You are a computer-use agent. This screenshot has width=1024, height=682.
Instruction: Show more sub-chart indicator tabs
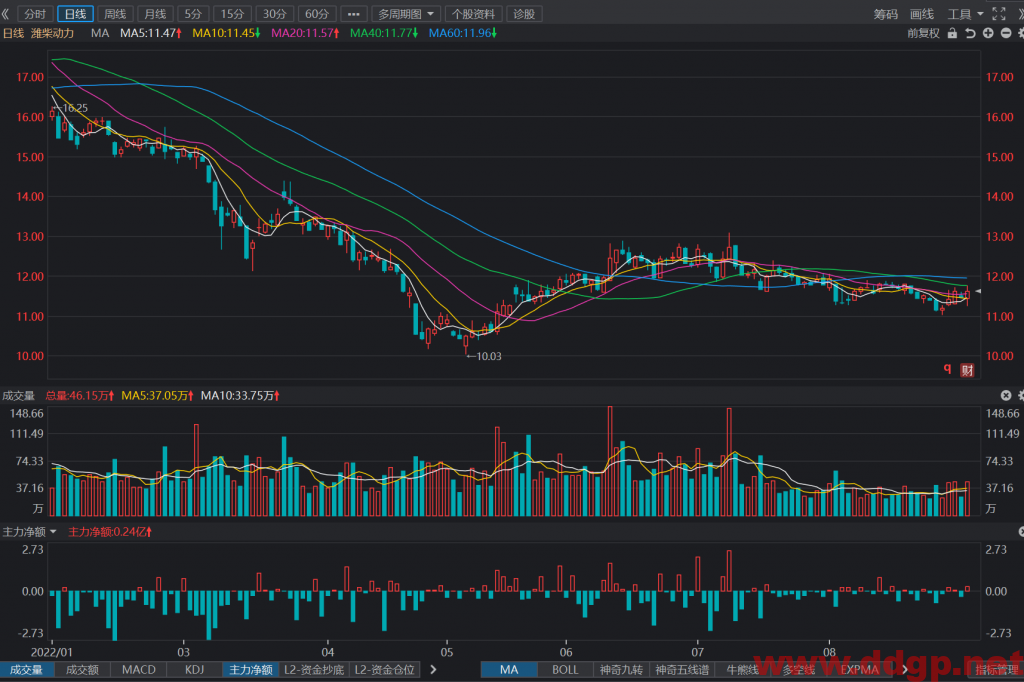pos(433,670)
